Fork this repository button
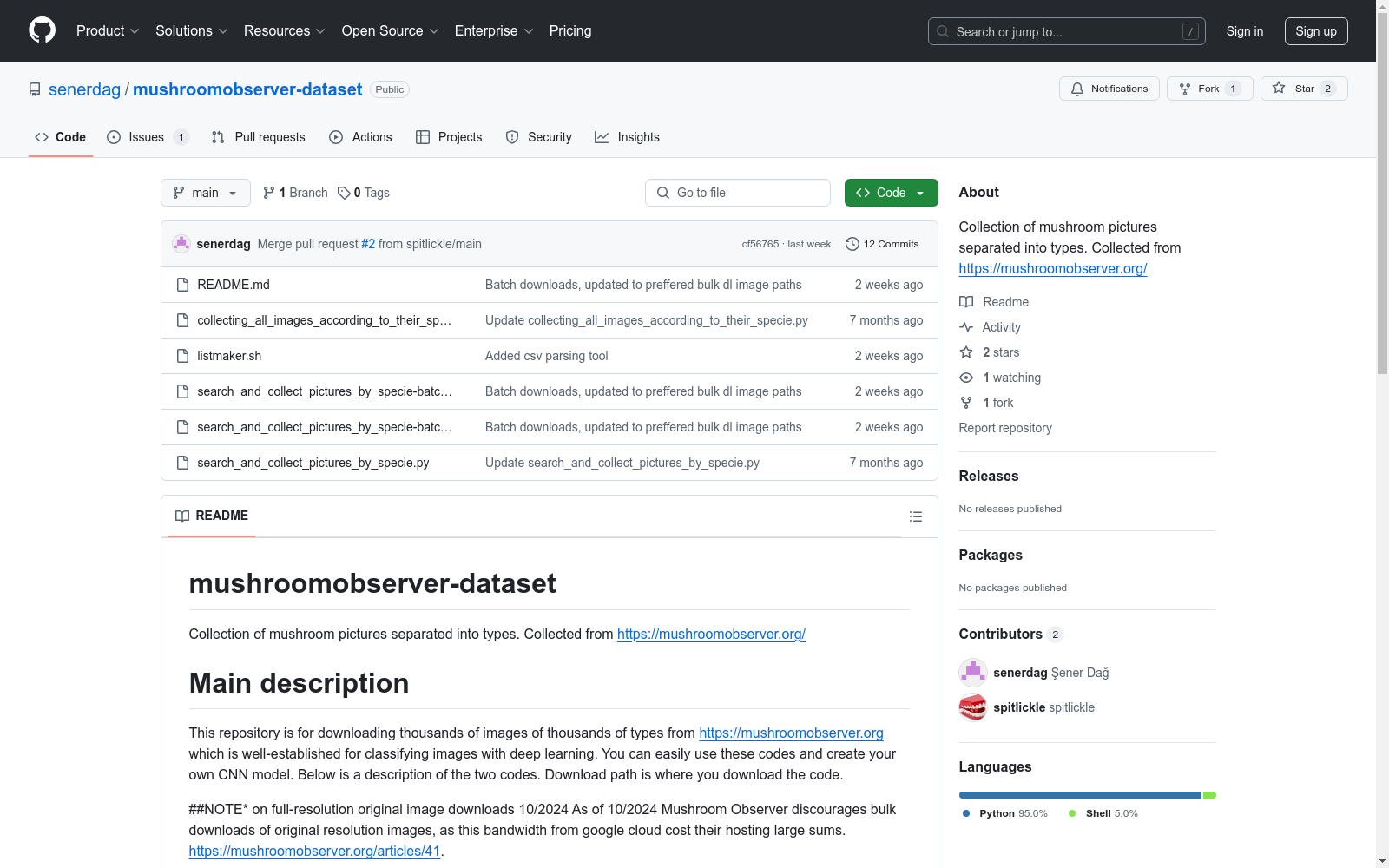Screen dimensions: 1389x868 click(x=1209, y=89)
